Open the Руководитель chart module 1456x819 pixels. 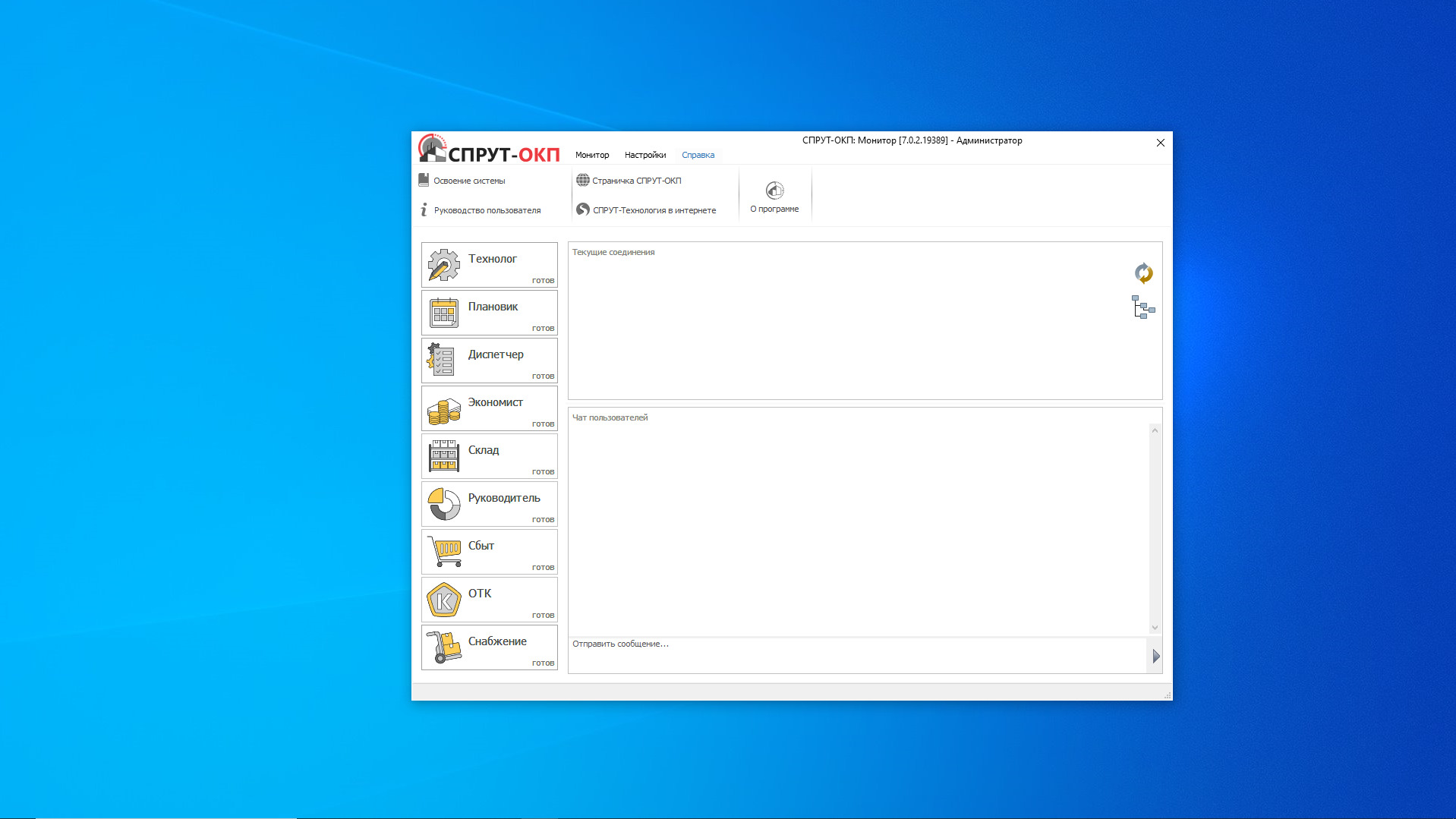click(489, 504)
